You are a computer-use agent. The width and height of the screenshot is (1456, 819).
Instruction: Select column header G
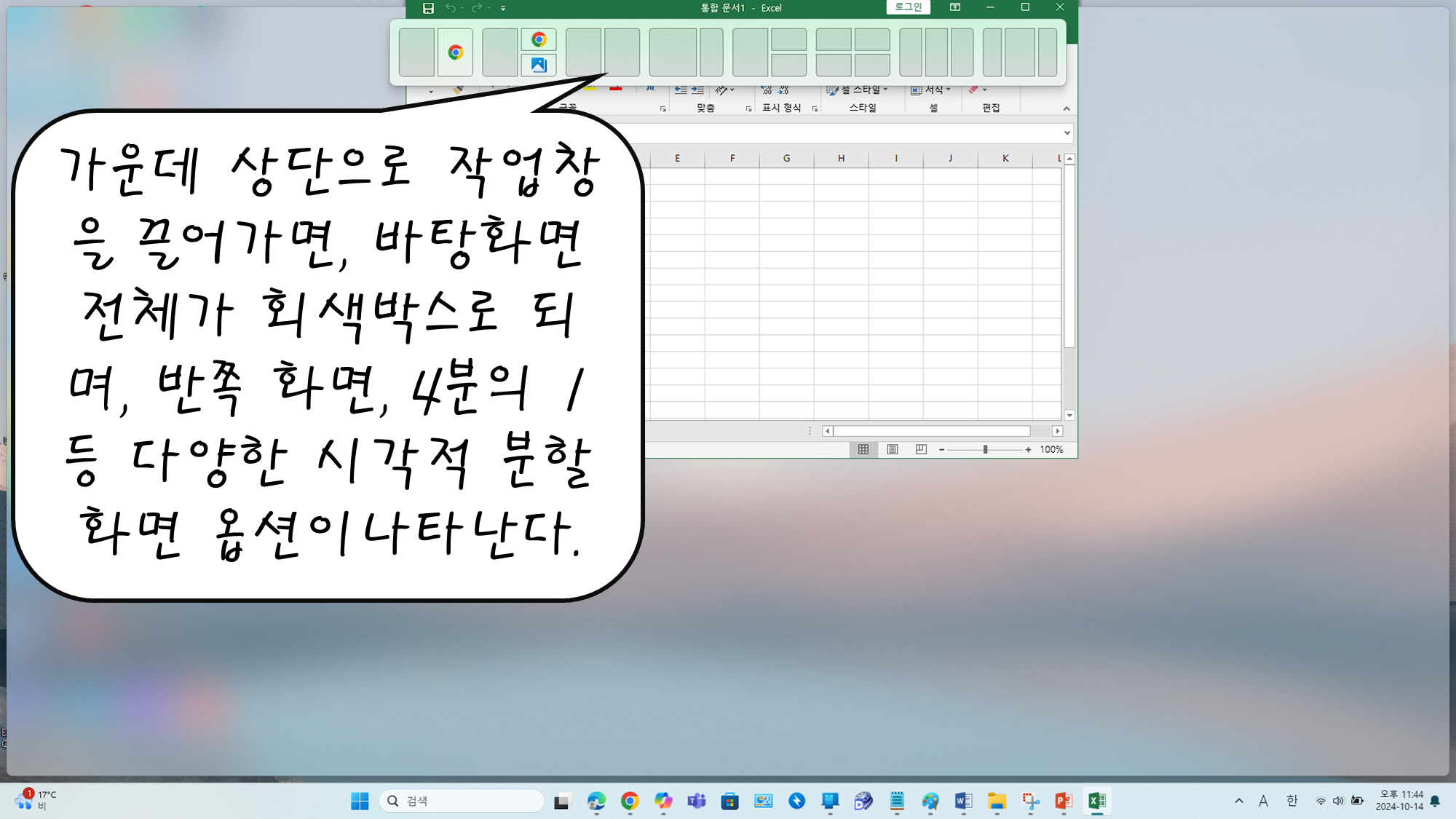(x=786, y=158)
